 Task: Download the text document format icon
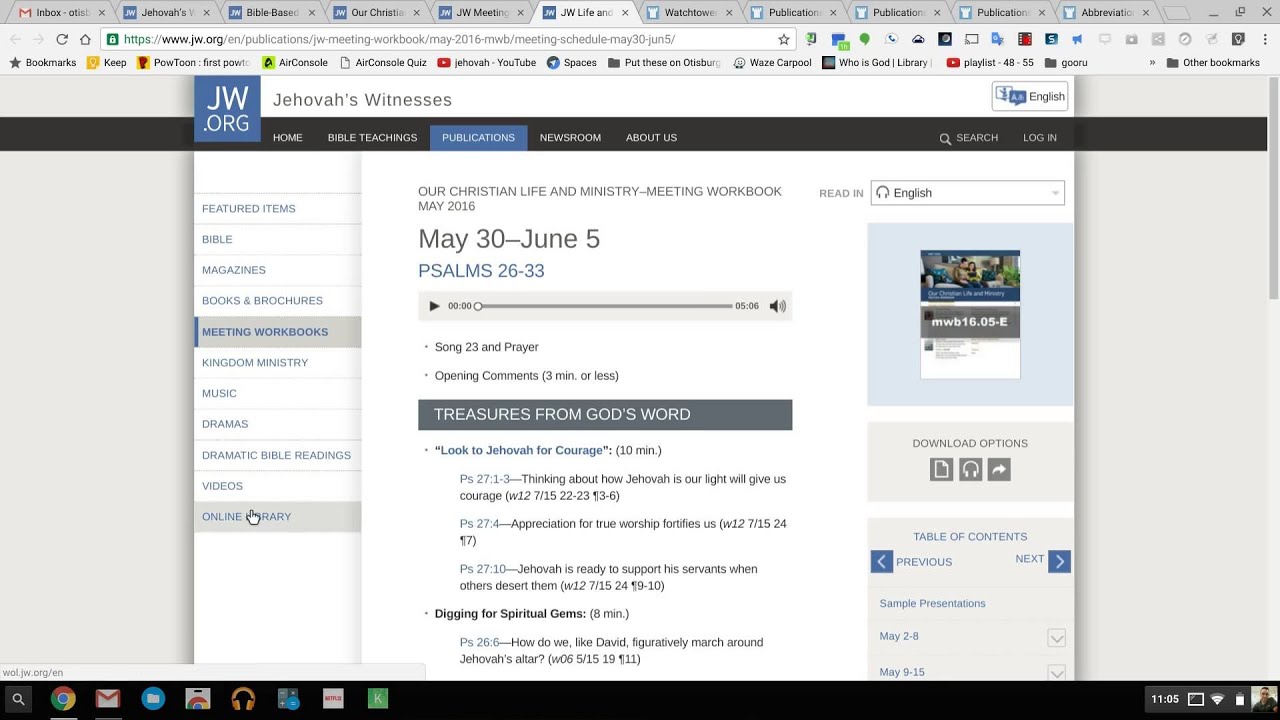coord(941,470)
